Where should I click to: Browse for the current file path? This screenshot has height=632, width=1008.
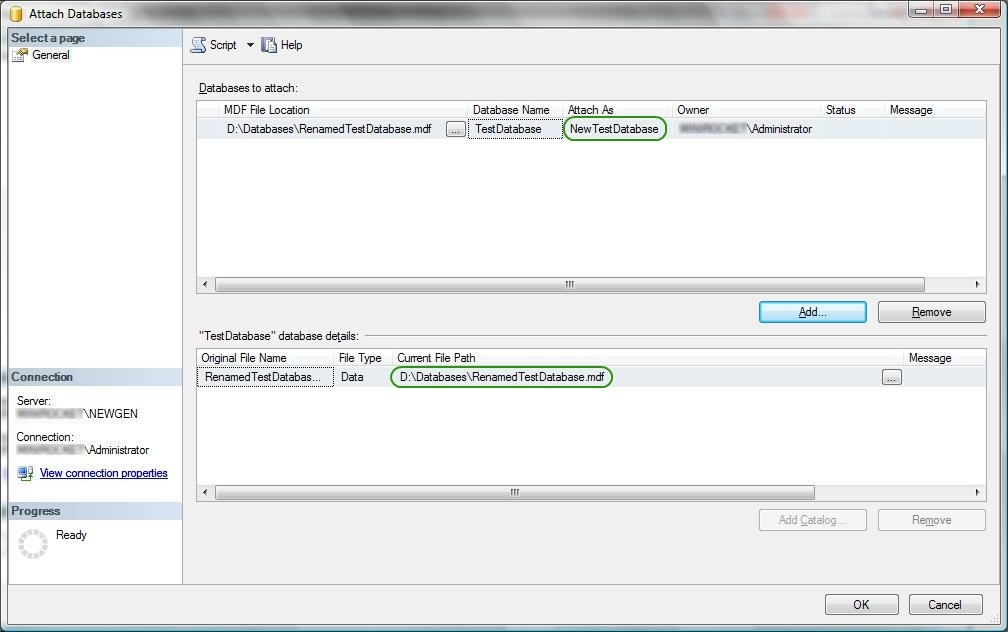coord(892,377)
